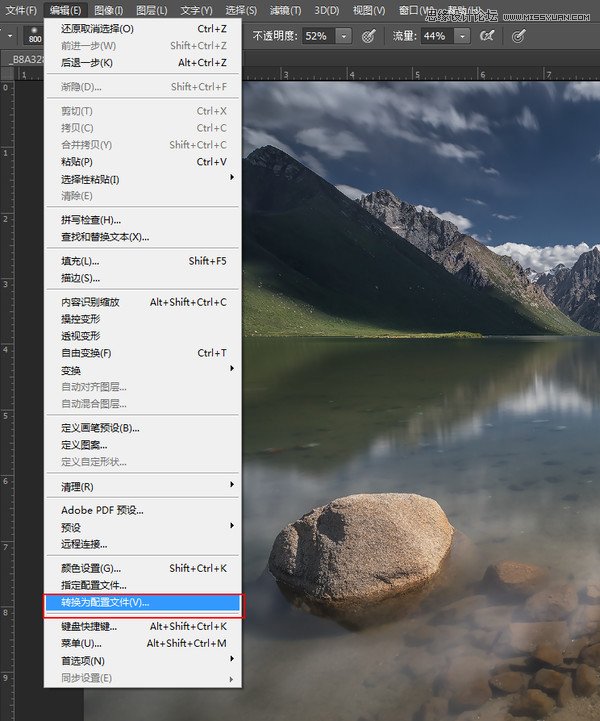Open the 3D(D) menu
600x721 pixels.
click(x=326, y=10)
